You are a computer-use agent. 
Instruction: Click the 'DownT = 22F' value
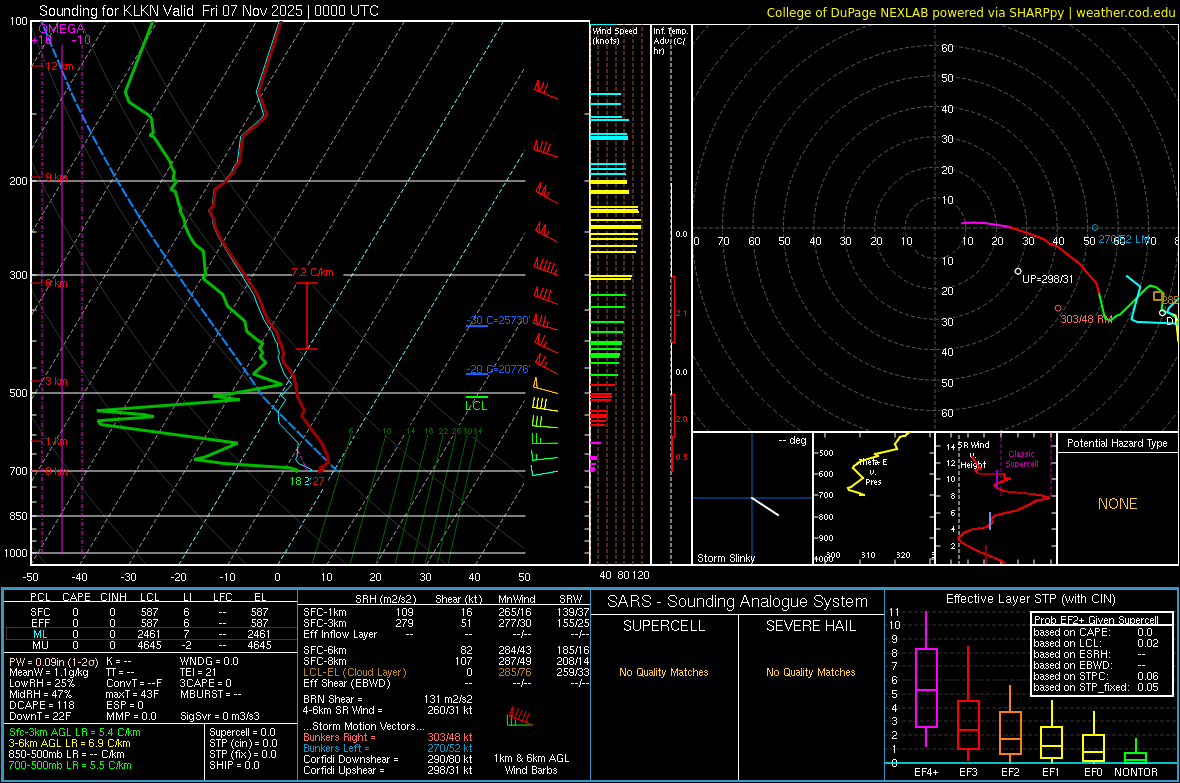(x=40, y=716)
